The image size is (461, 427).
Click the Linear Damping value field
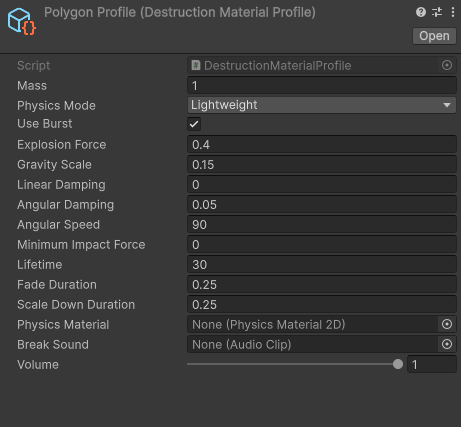pos(322,184)
